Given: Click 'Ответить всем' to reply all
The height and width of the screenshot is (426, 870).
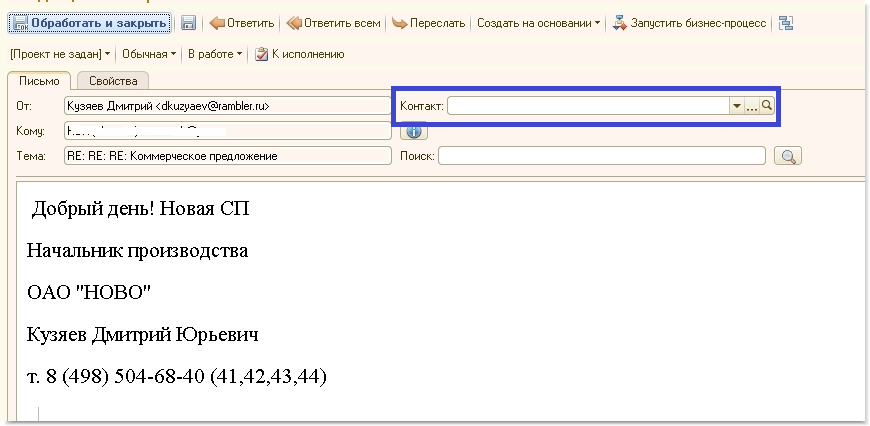Looking at the screenshot, I should 334,23.
